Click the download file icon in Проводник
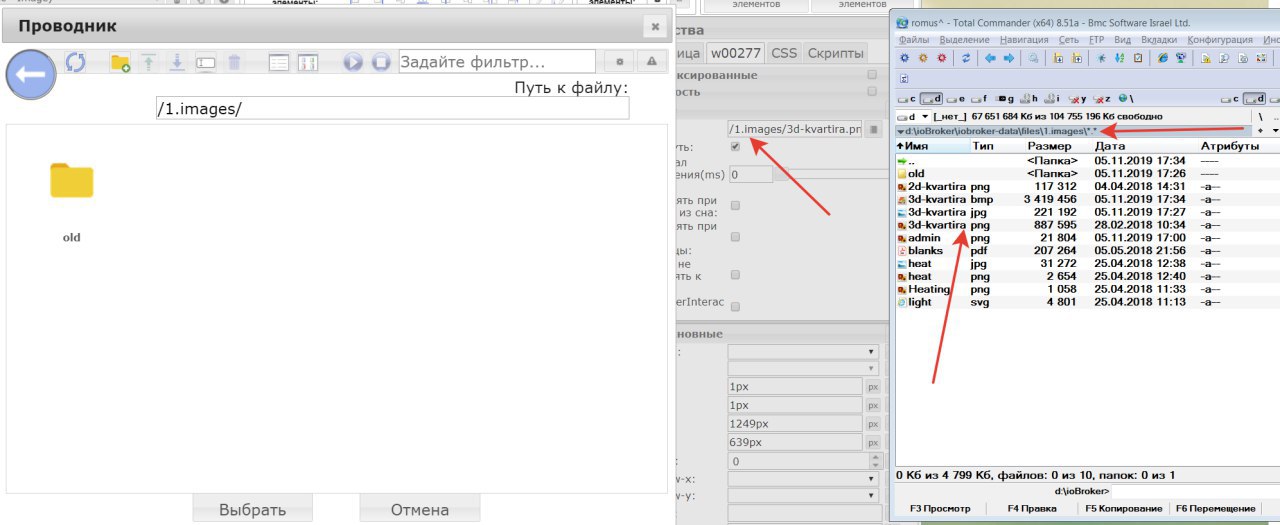The image size is (1280, 525). (176, 62)
